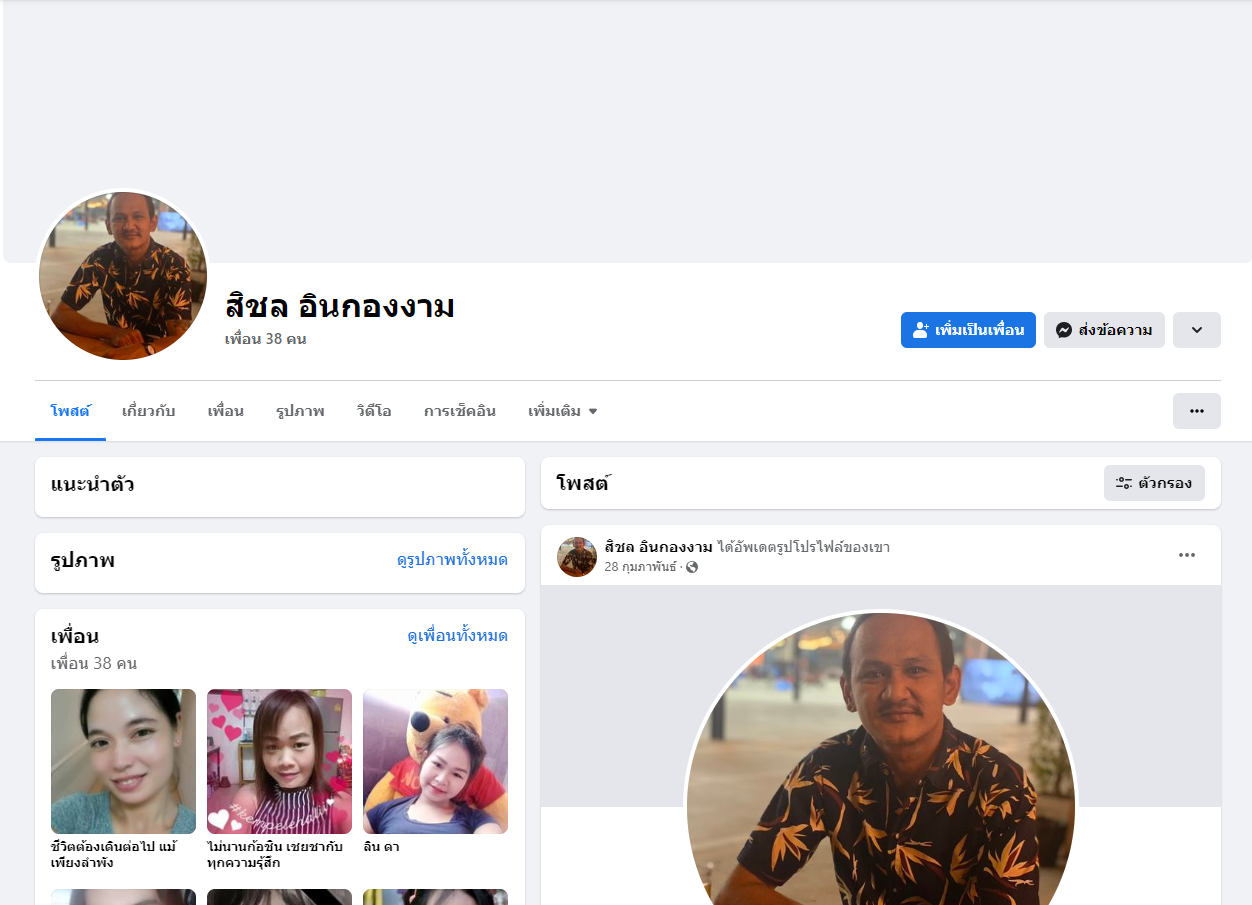Open the updated profile photo in the post
The image size is (1252, 905).
click(x=881, y=757)
